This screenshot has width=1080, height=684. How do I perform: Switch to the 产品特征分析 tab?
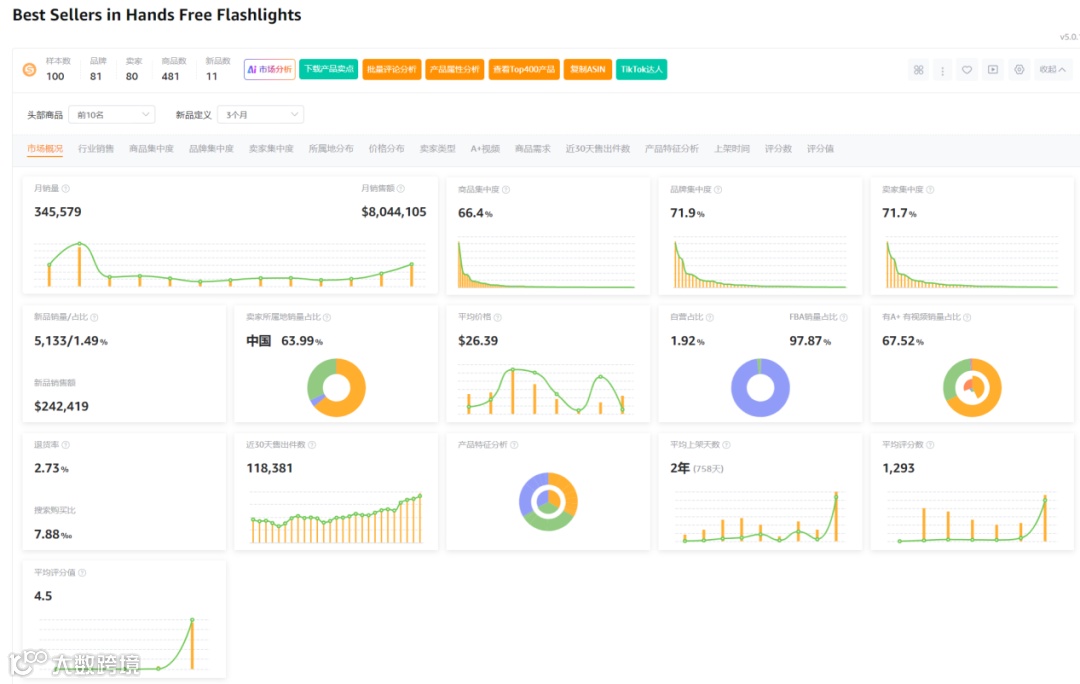click(672, 149)
